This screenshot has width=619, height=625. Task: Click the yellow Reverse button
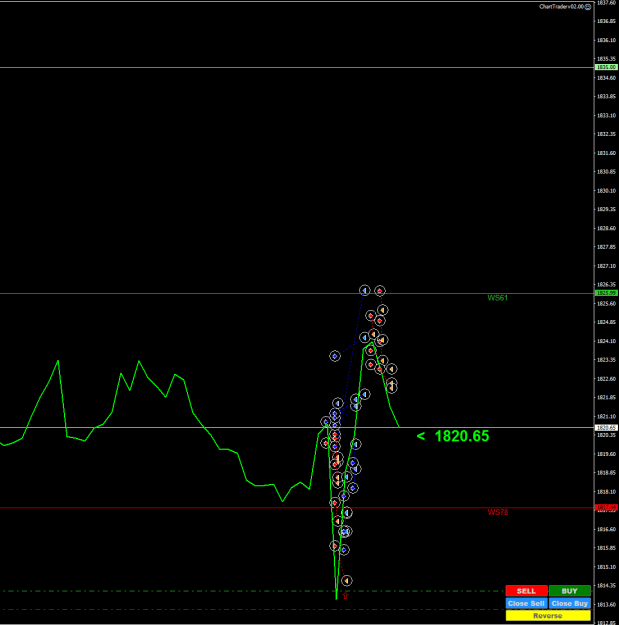(x=548, y=616)
